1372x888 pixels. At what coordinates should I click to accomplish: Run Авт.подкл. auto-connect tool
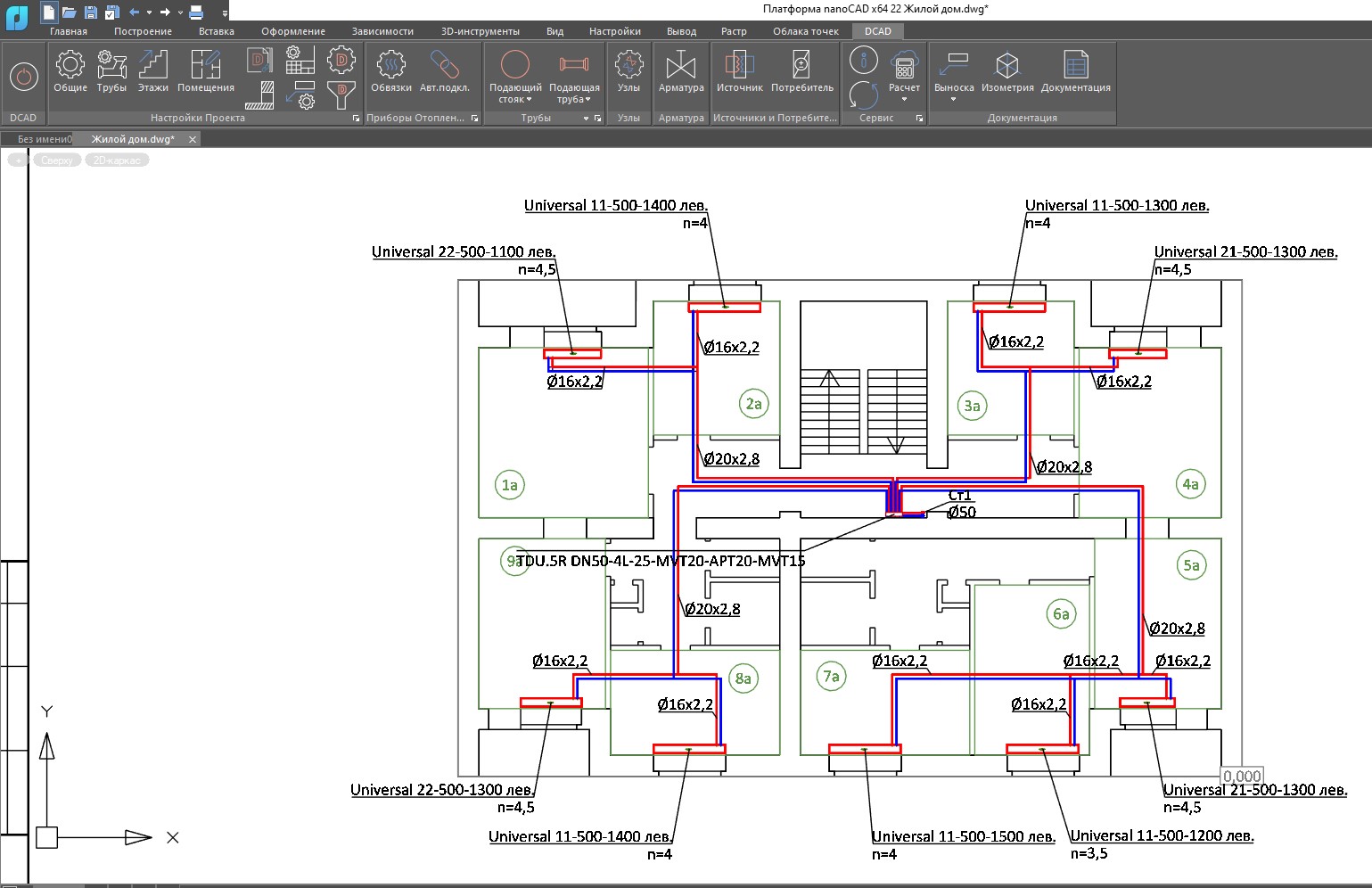[444, 70]
